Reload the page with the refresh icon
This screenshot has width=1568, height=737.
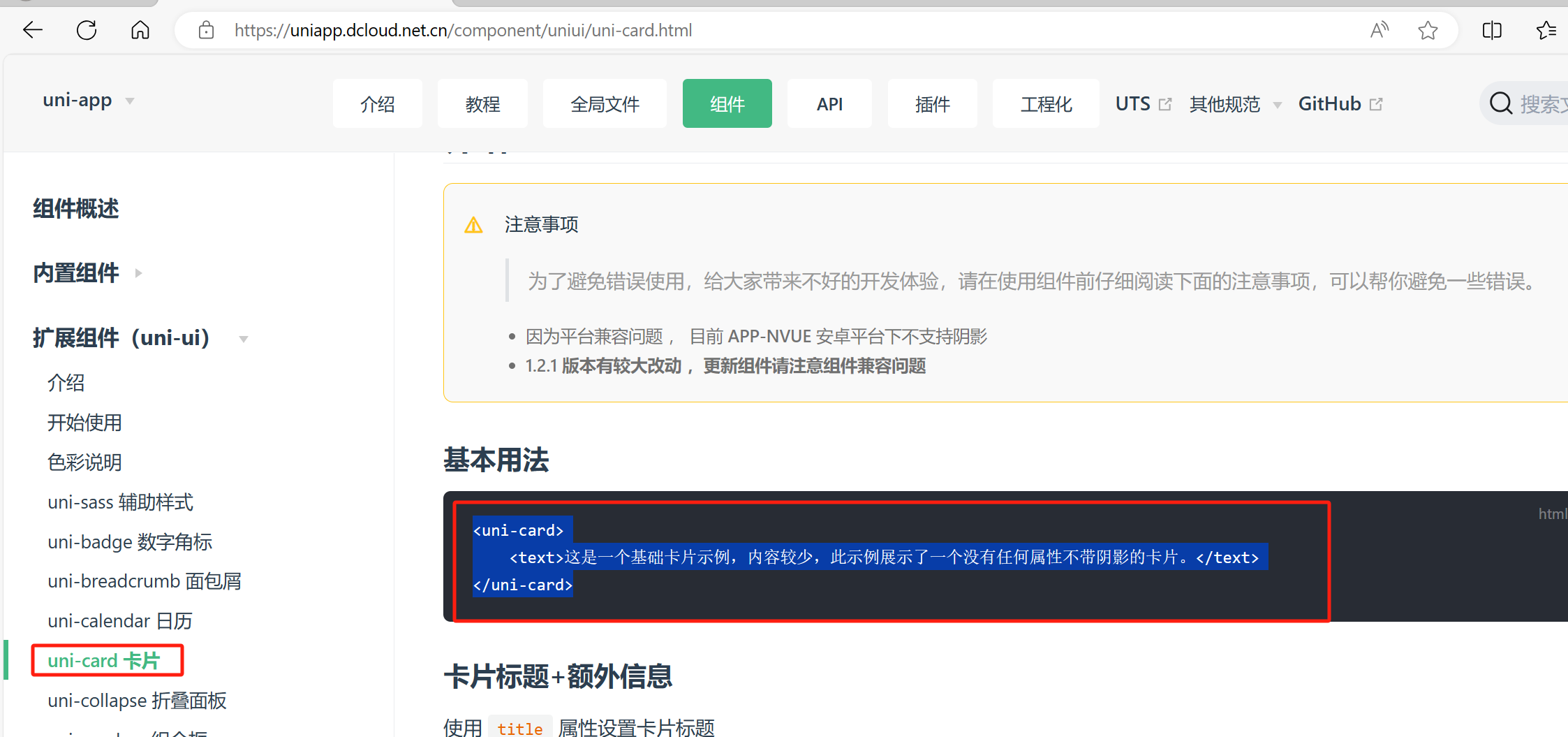(87, 30)
